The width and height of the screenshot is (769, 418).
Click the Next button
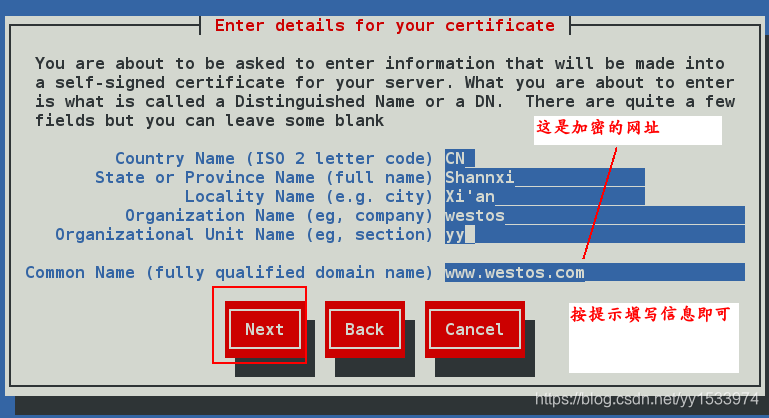(265, 329)
